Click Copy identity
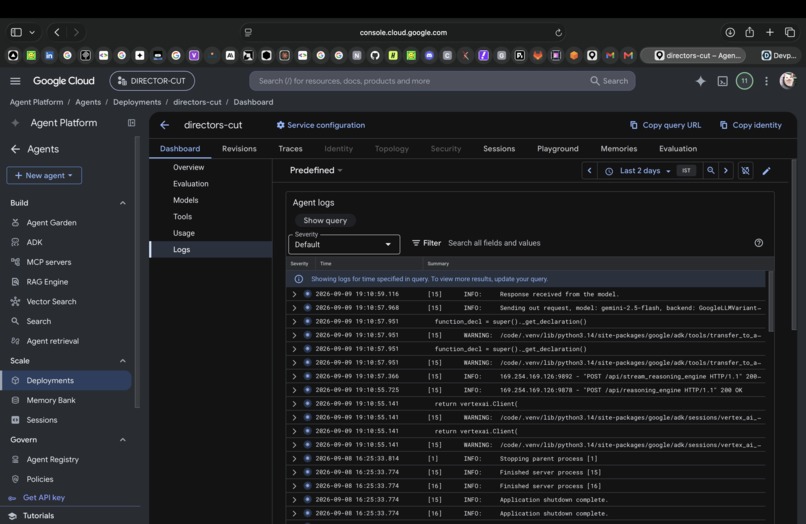 tap(750, 125)
